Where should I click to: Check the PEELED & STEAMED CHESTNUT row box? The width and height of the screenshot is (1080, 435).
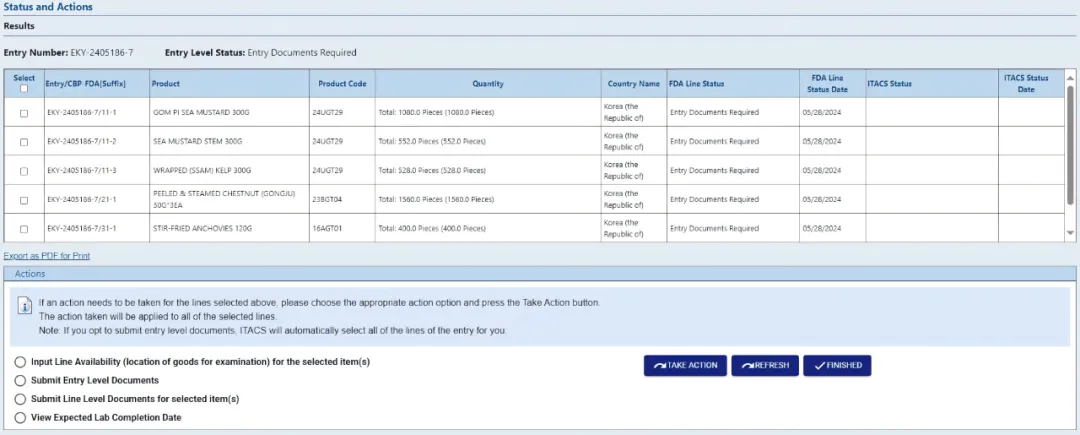pos(24,200)
